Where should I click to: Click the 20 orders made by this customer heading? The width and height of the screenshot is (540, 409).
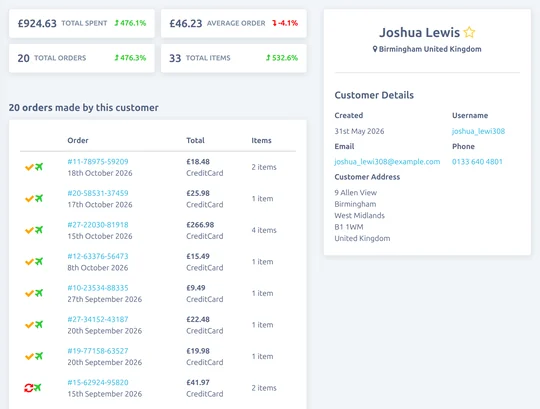tap(84, 108)
